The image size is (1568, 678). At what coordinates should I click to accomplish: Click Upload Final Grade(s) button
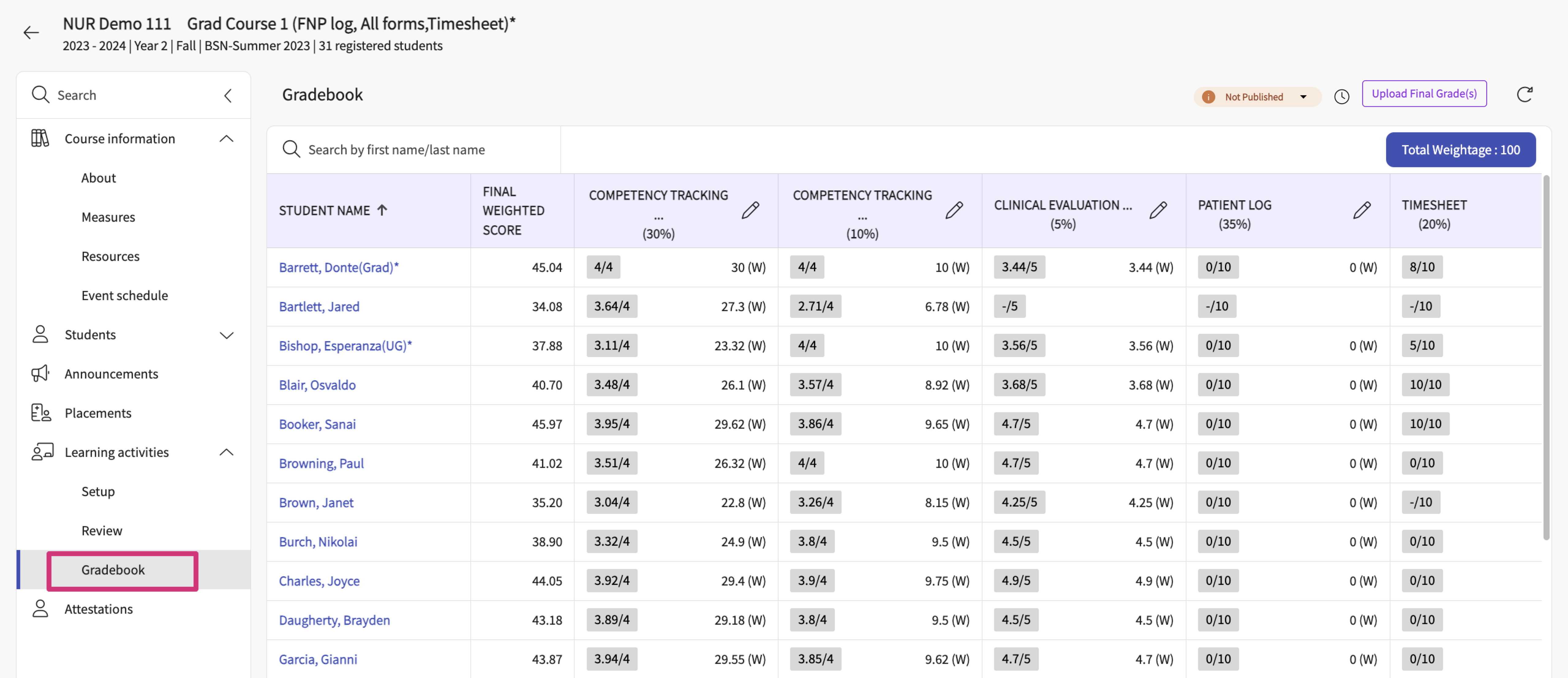click(1424, 94)
